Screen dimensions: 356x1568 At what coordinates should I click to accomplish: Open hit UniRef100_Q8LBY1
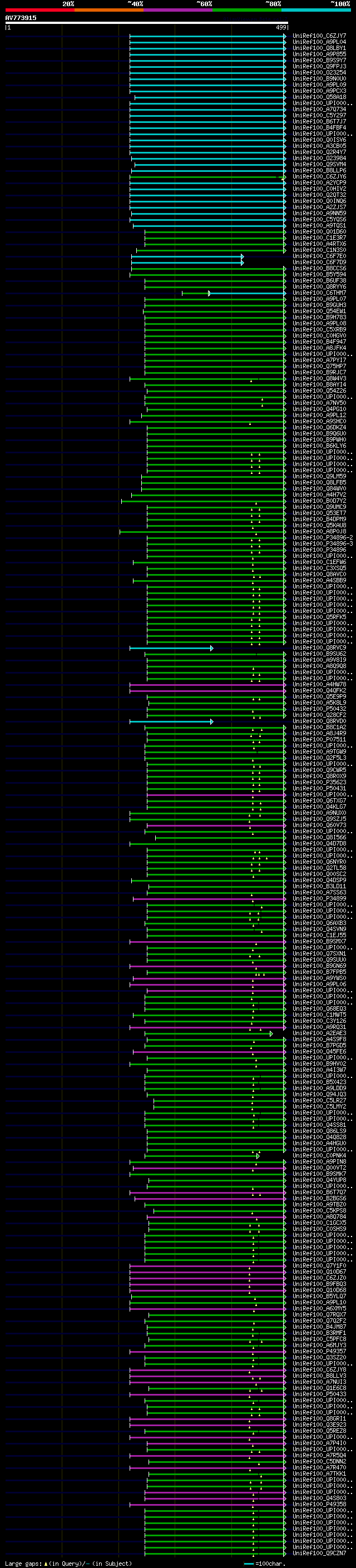[x=319, y=48]
